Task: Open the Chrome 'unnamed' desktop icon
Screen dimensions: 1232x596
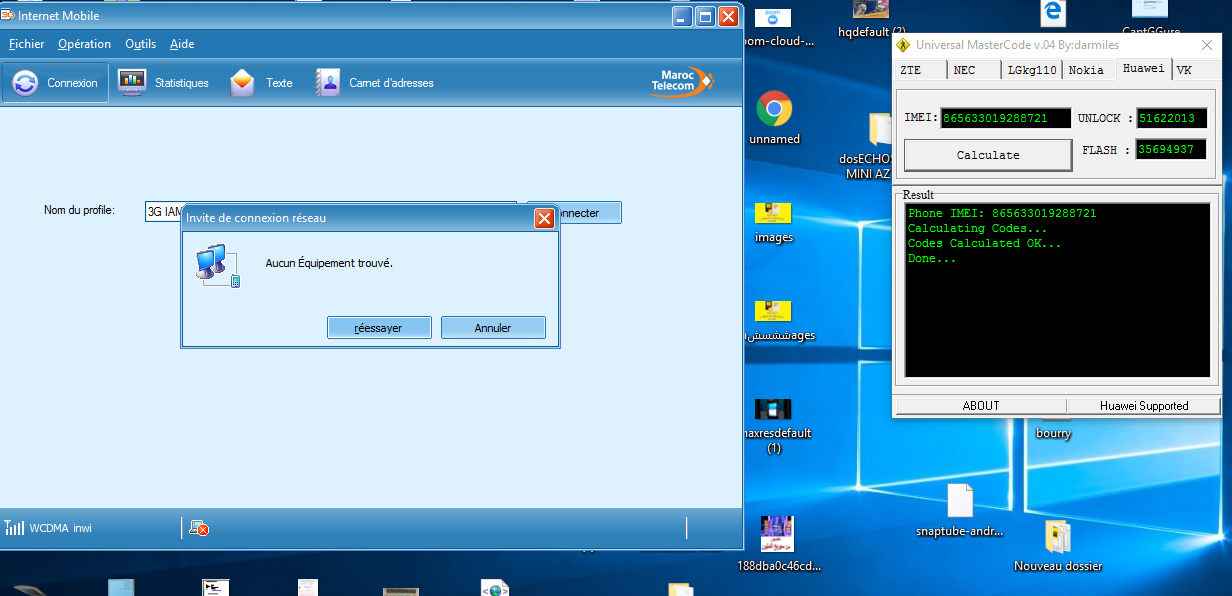Action: [774, 118]
